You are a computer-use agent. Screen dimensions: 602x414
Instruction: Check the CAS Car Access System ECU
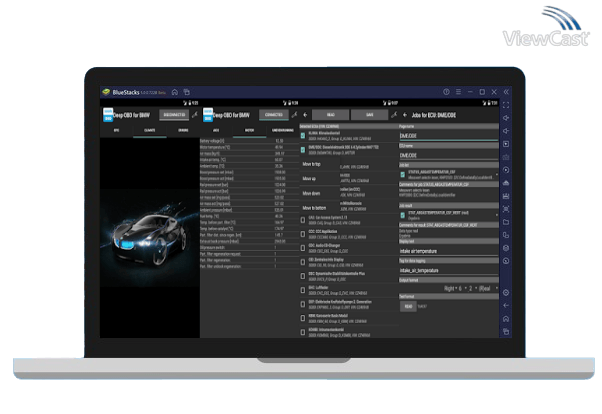point(303,220)
